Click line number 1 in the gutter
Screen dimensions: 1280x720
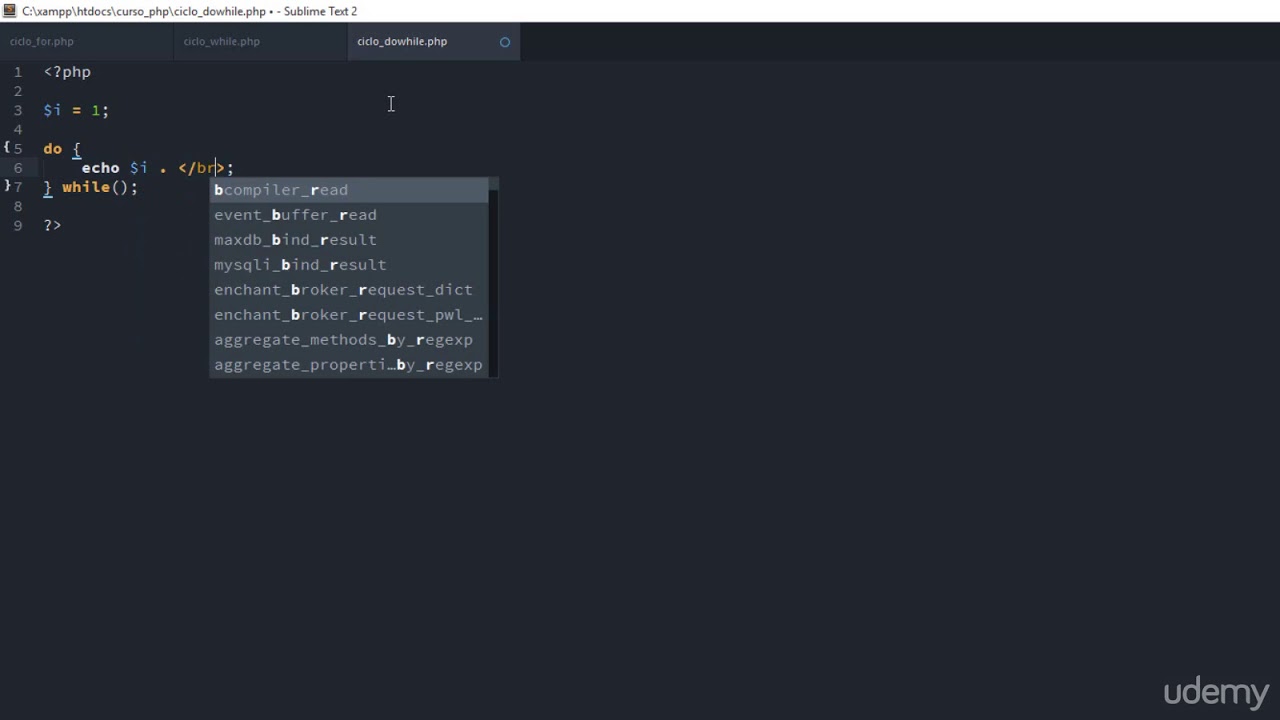18,72
